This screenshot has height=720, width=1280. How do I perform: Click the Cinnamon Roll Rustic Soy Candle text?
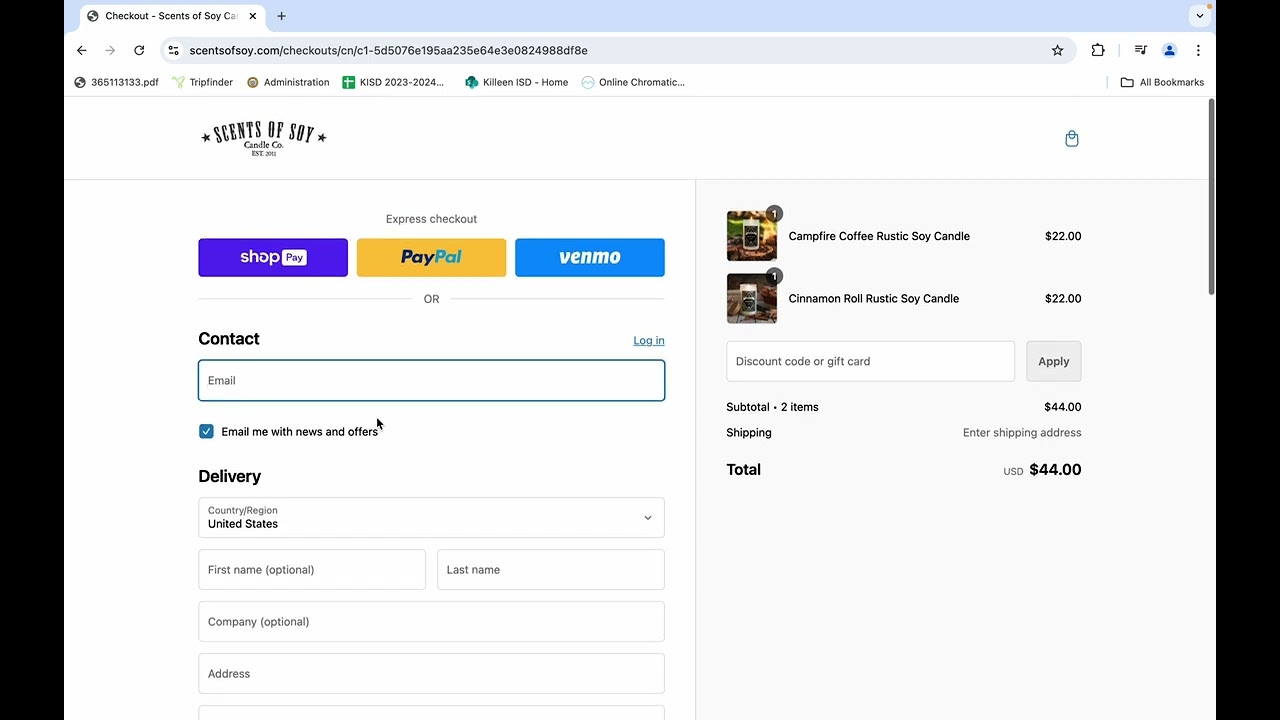tap(874, 298)
